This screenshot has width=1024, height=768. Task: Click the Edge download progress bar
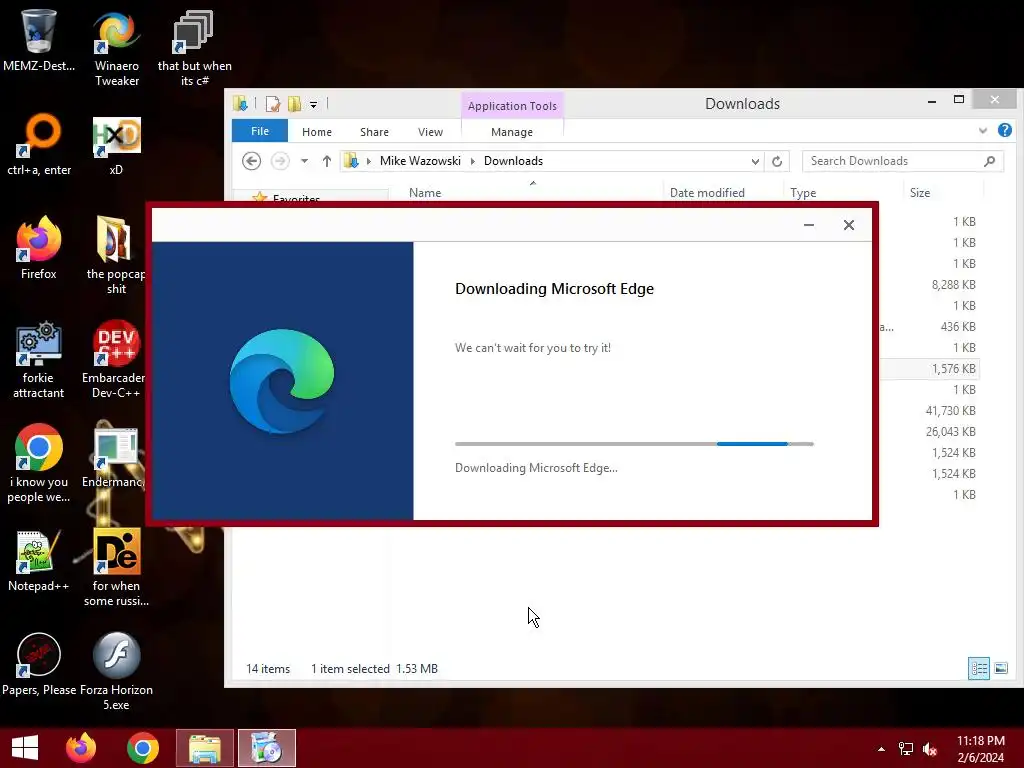pos(634,444)
